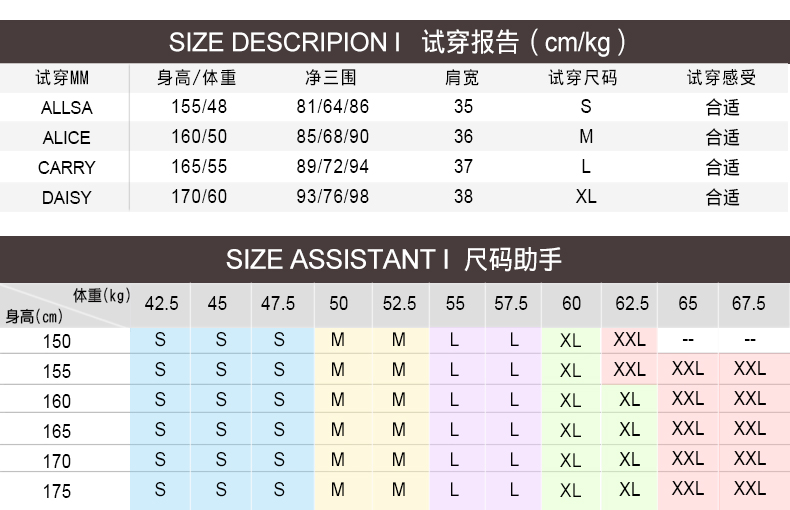Viewport: 790px width, 510px height.
Task: Click the 175 cm height row label
Action: [57, 491]
